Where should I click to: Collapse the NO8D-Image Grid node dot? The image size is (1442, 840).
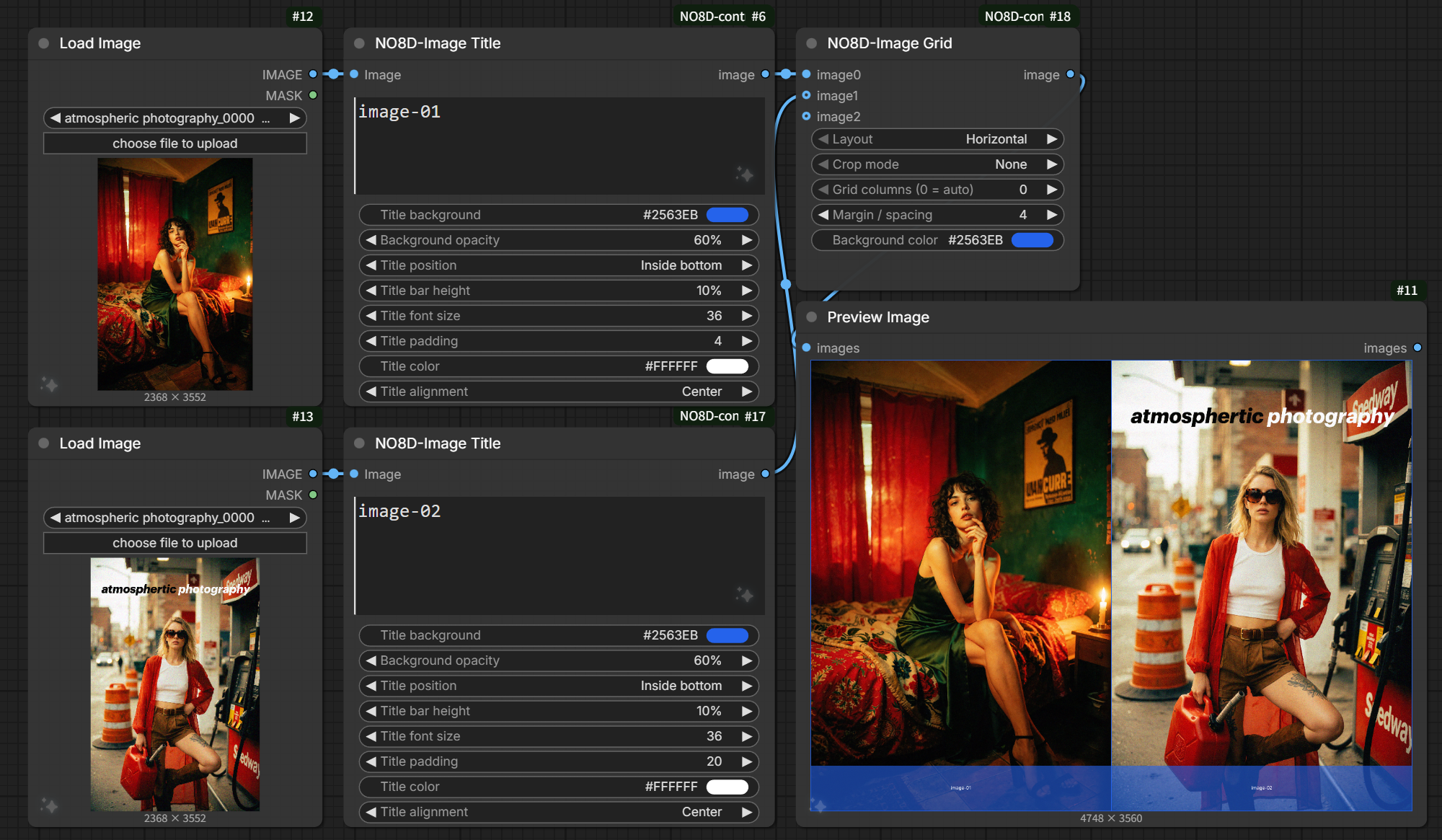812,43
